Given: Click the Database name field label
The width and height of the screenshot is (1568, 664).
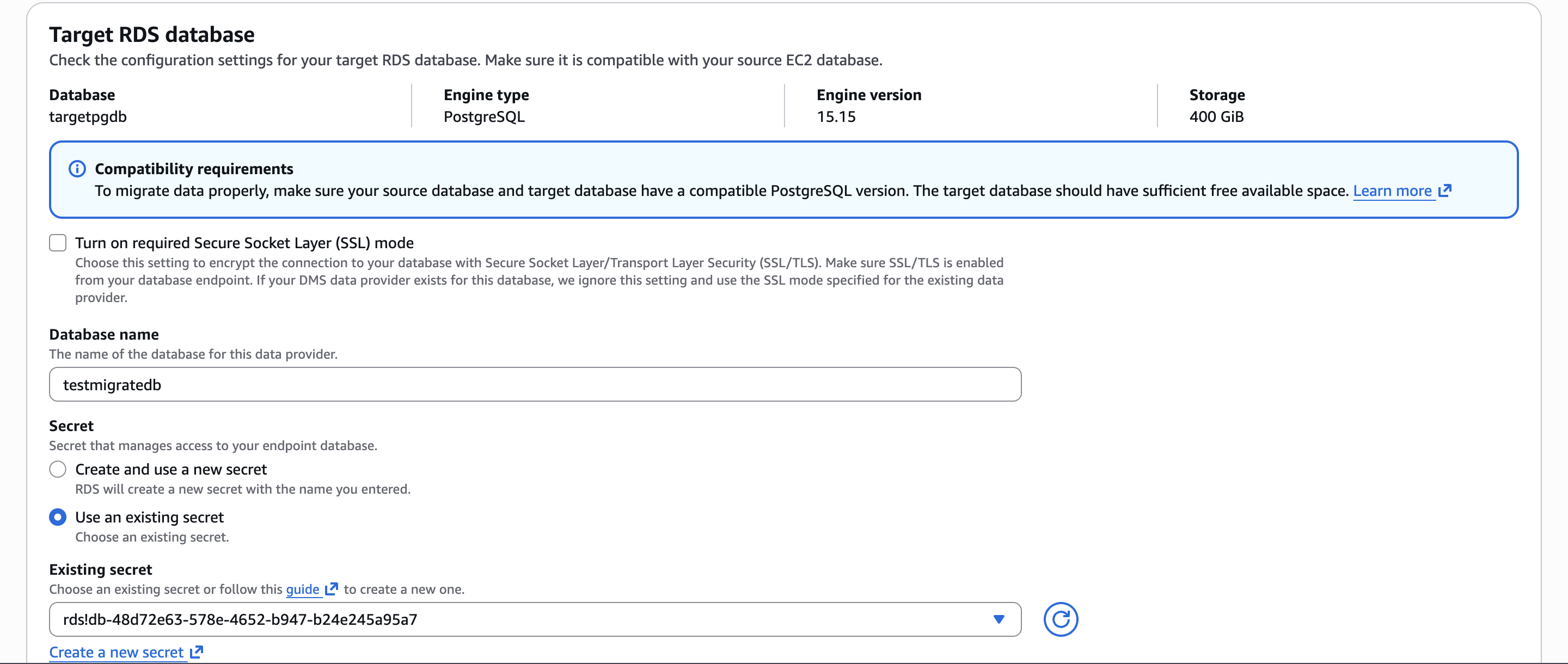Looking at the screenshot, I should [103, 335].
